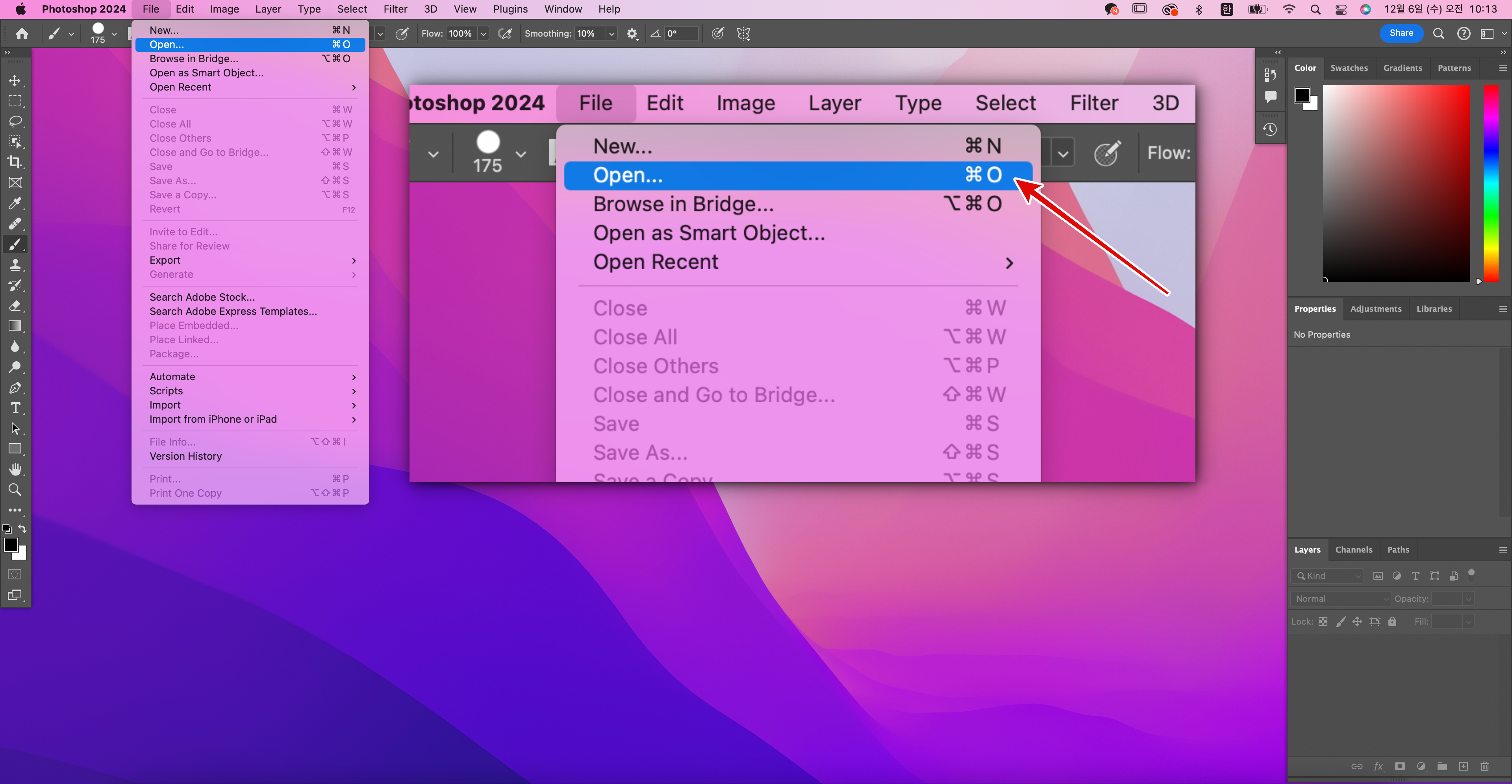Image resolution: width=1512 pixels, height=784 pixels.
Task: Select the Move tool
Action: click(x=15, y=80)
